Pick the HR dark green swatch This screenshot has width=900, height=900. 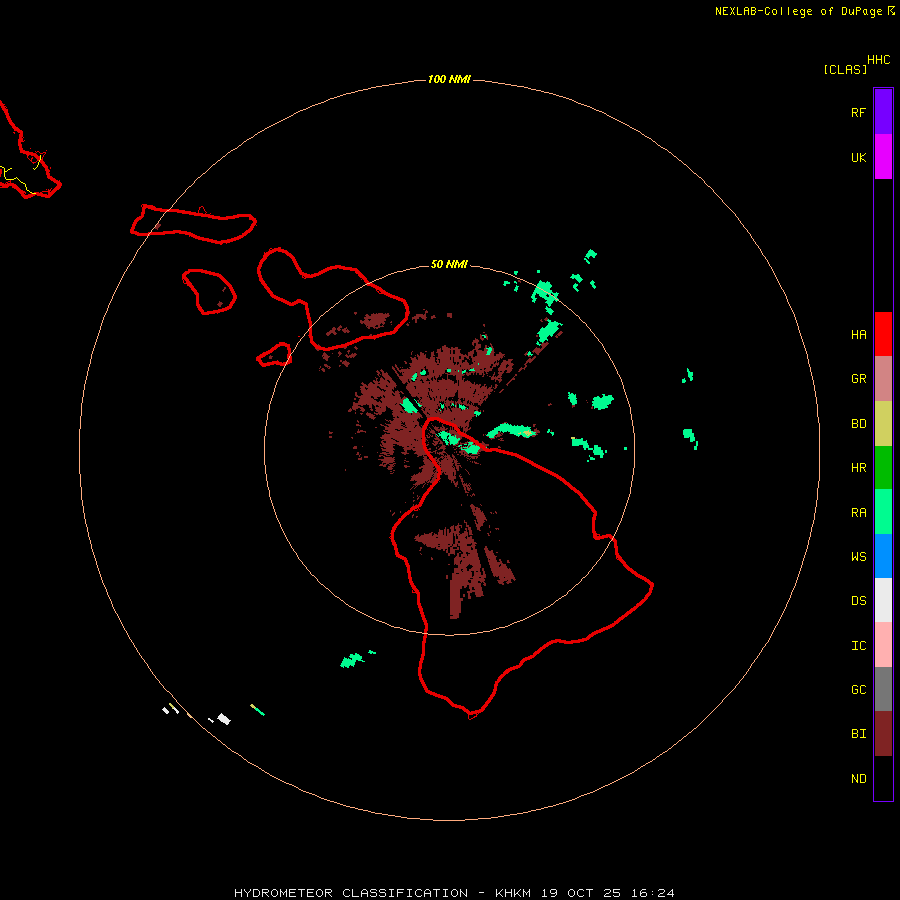click(x=883, y=468)
